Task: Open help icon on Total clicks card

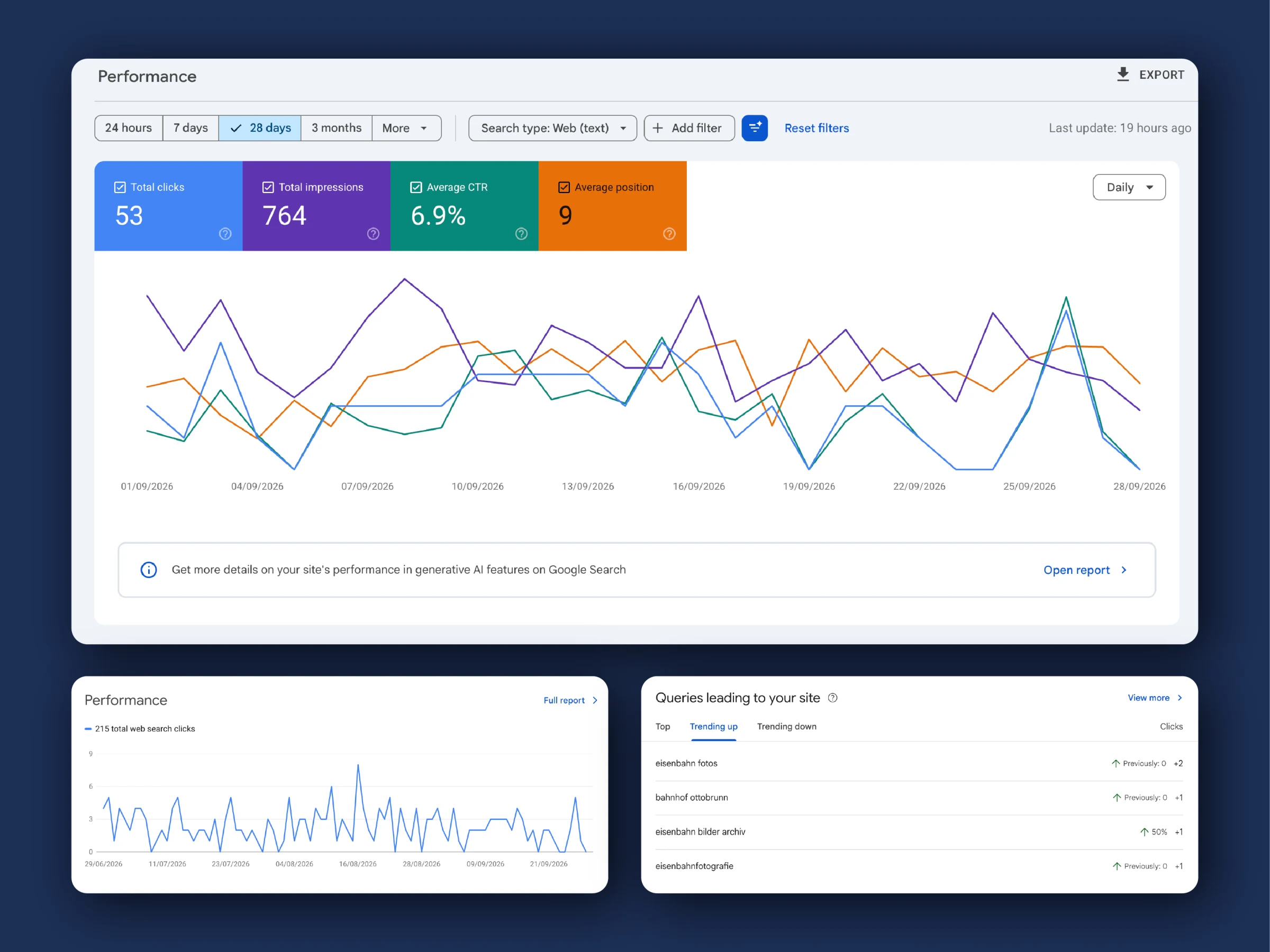Action: pos(225,234)
